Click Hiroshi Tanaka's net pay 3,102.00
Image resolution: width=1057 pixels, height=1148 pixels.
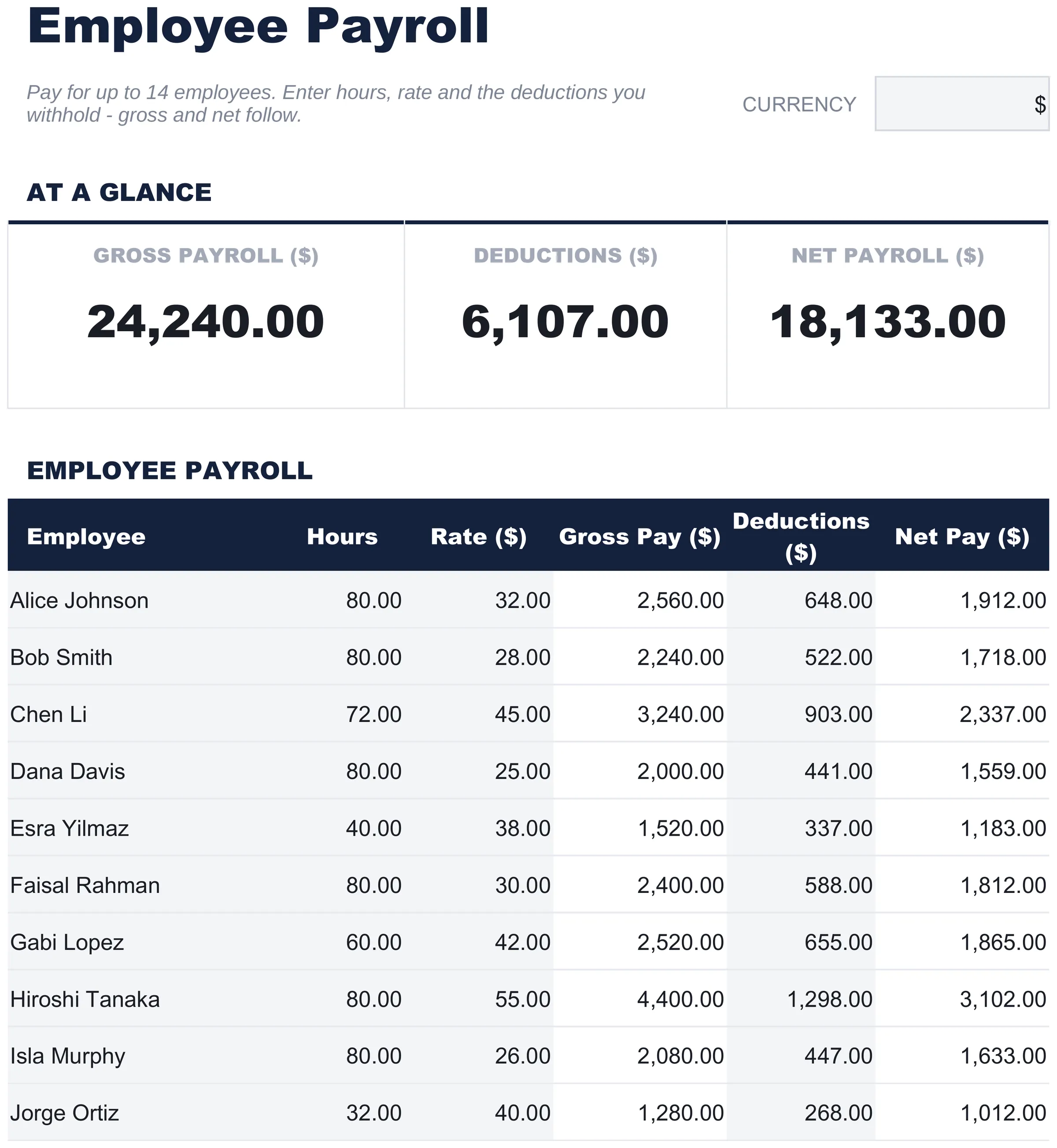pos(1003,999)
